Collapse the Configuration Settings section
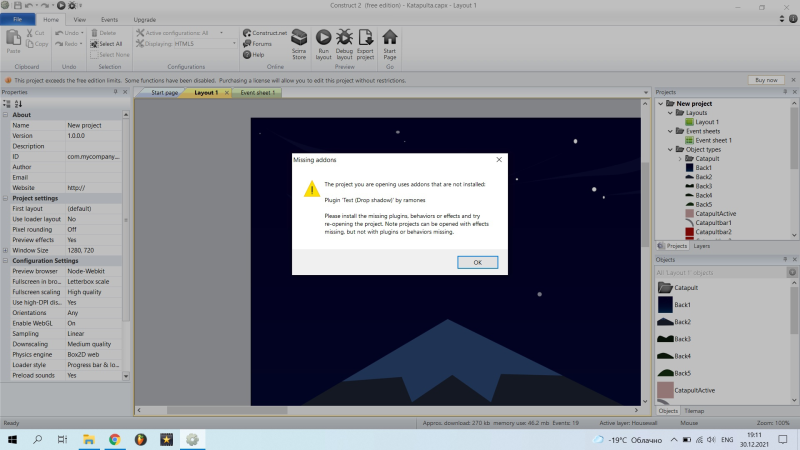800x450 pixels. coord(6,261)
